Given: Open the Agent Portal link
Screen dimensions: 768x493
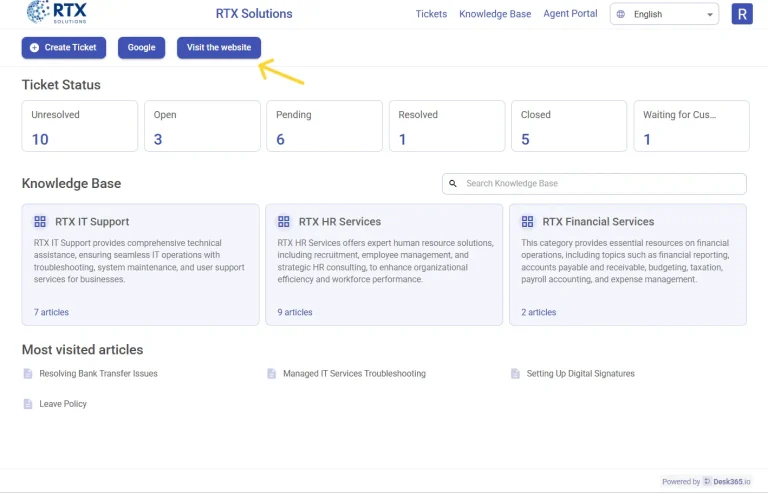Looking at the screenshot, I should pos(570,14).
